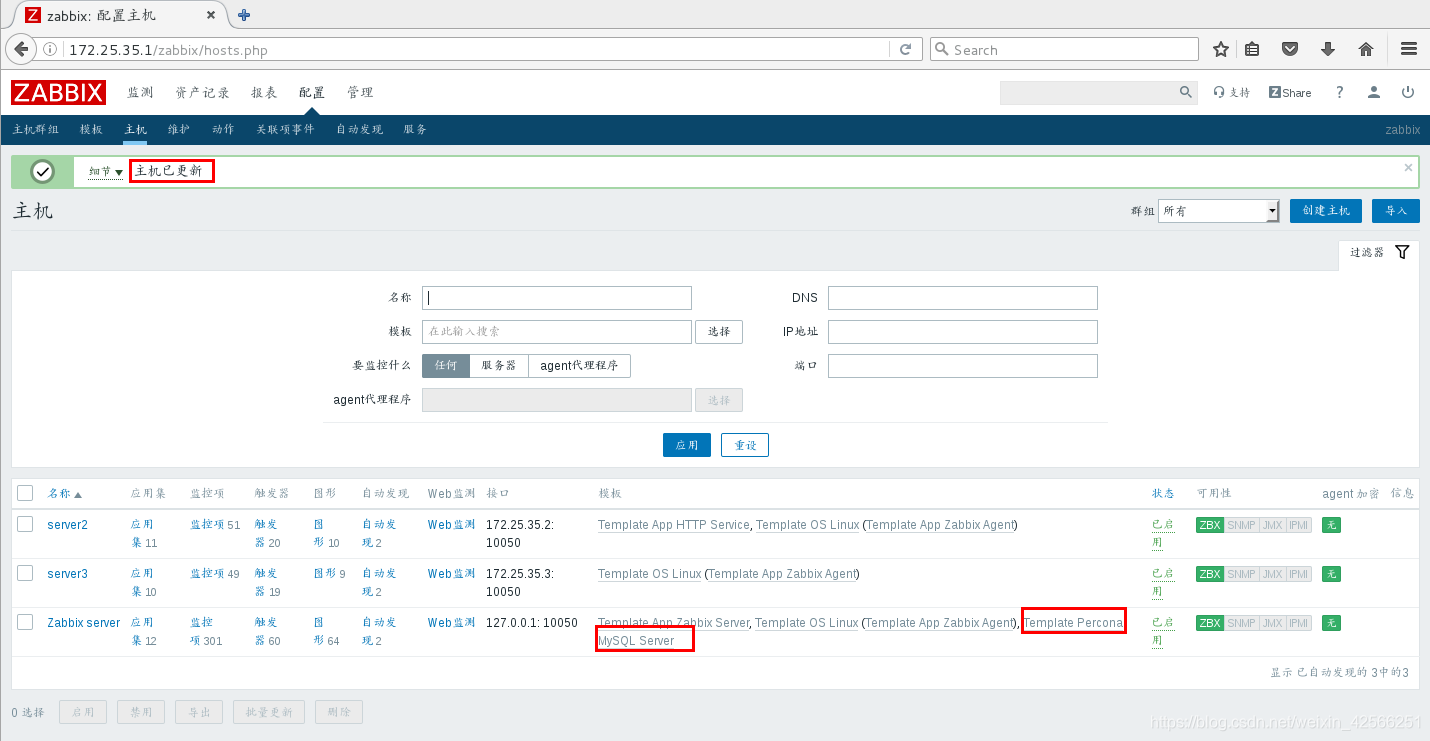Viewport: 1430px width, 741px height.
Task: Click IPMI badge in Zabbix server row
Action: 1299,623
